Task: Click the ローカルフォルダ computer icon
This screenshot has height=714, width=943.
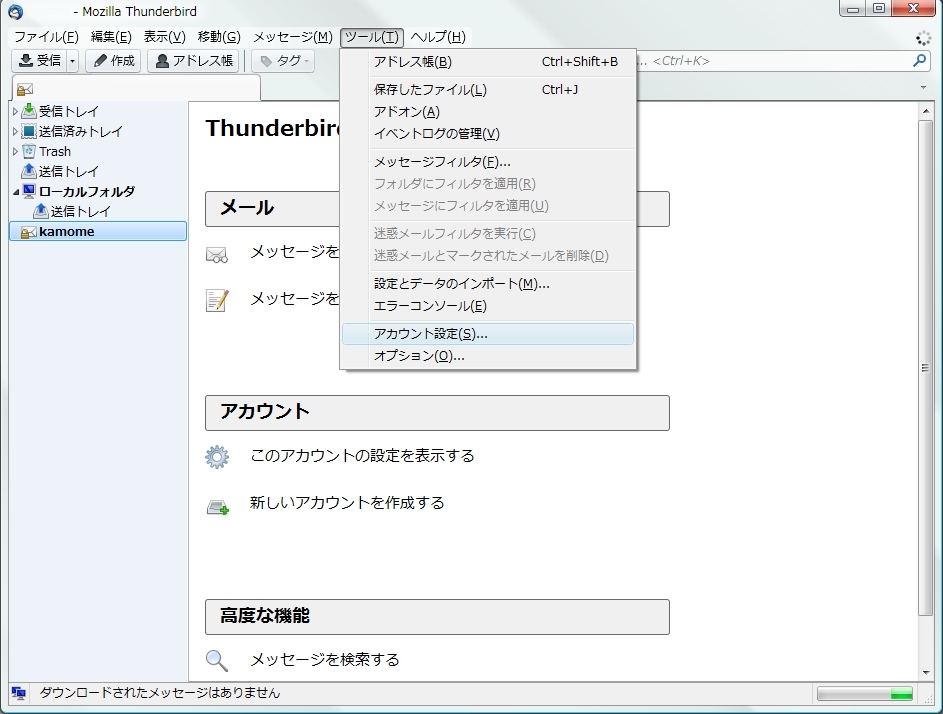Action: [x=29, y=191]
